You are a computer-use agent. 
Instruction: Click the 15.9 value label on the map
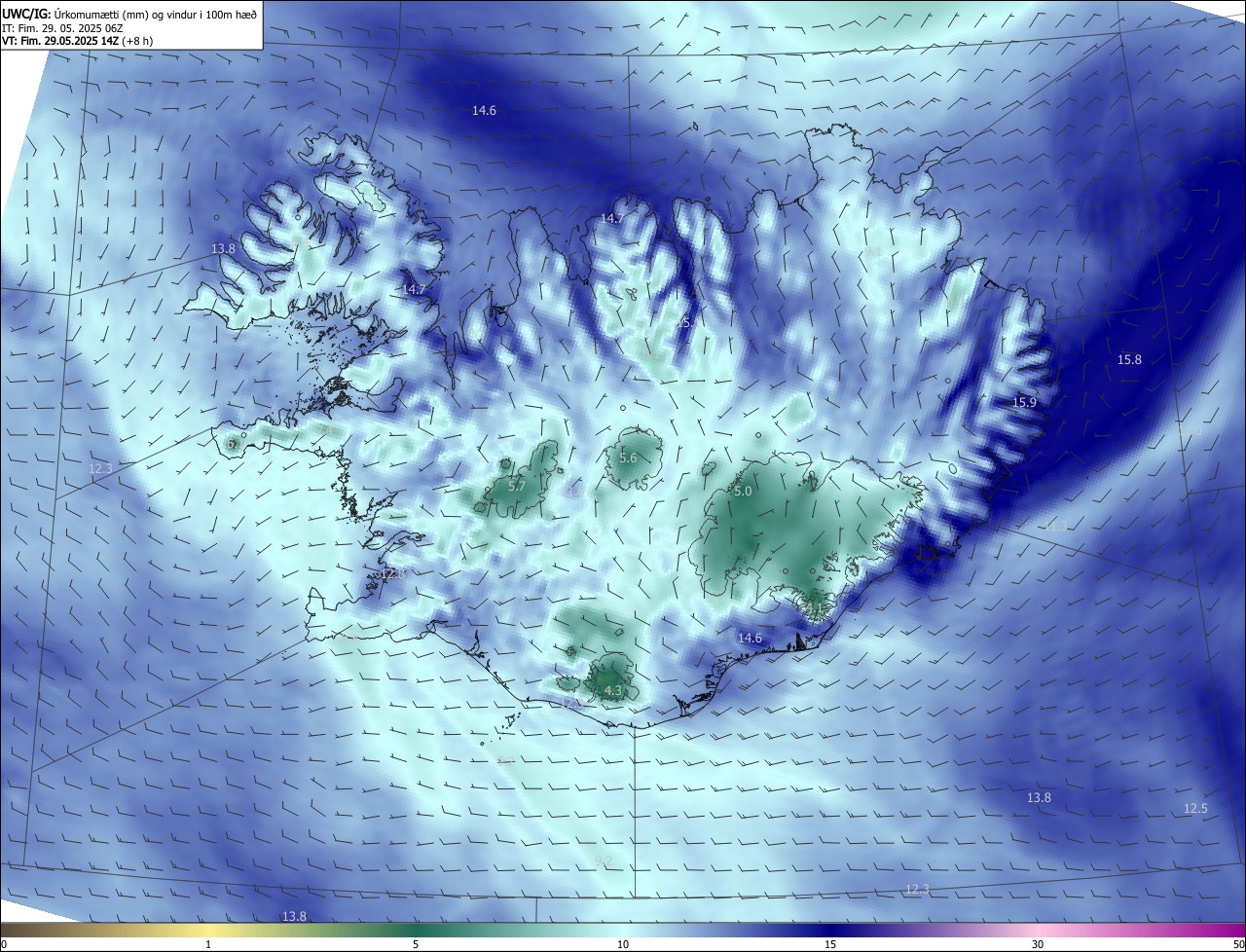(x=1024, y=402)
